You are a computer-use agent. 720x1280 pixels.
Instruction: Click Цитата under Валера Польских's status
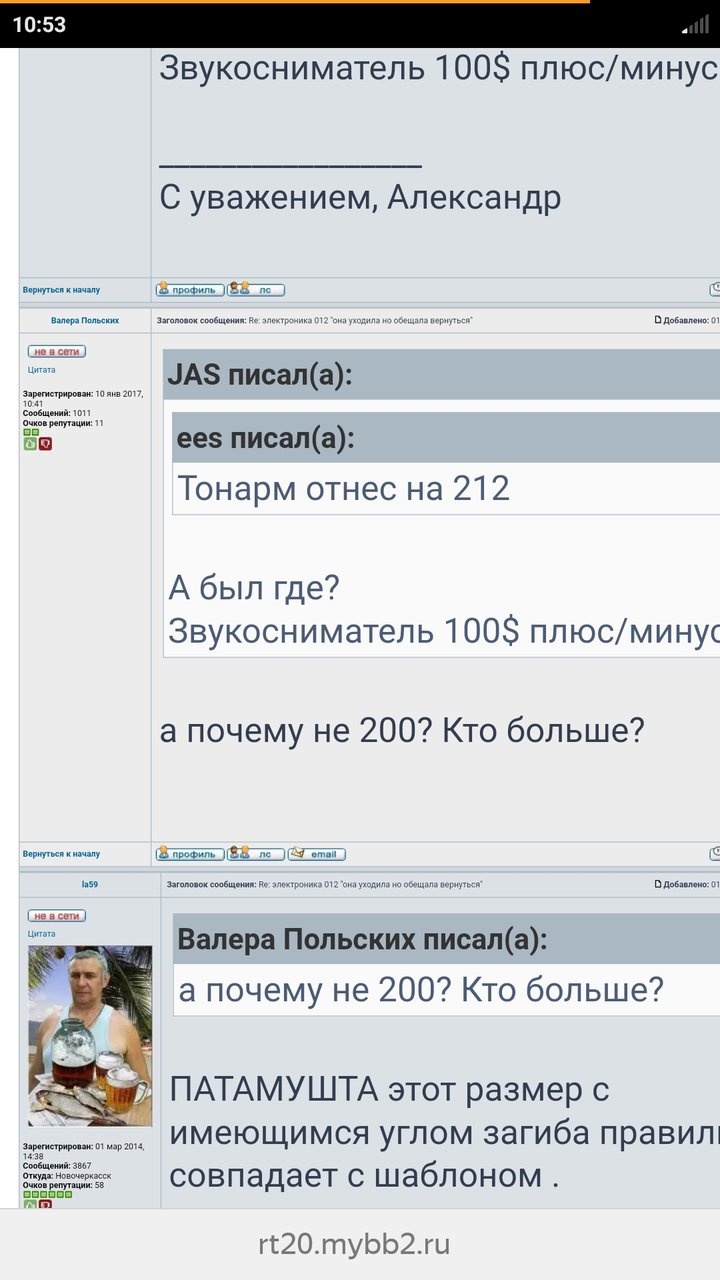point(42,370)
